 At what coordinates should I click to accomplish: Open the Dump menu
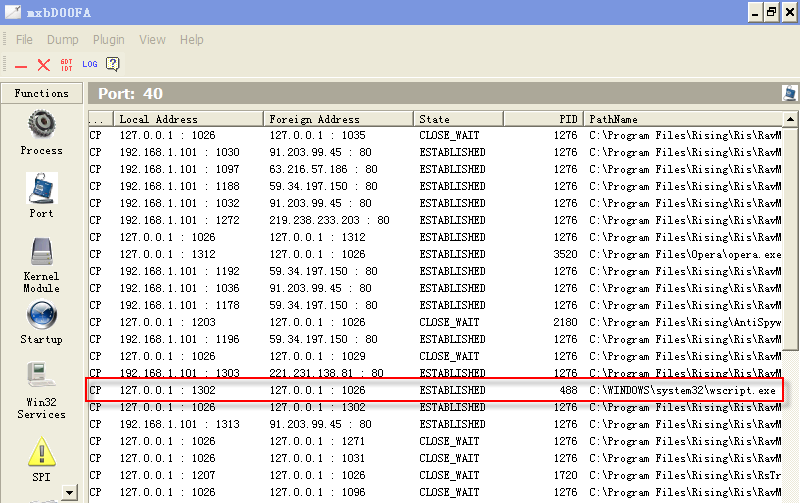(63, 40)
